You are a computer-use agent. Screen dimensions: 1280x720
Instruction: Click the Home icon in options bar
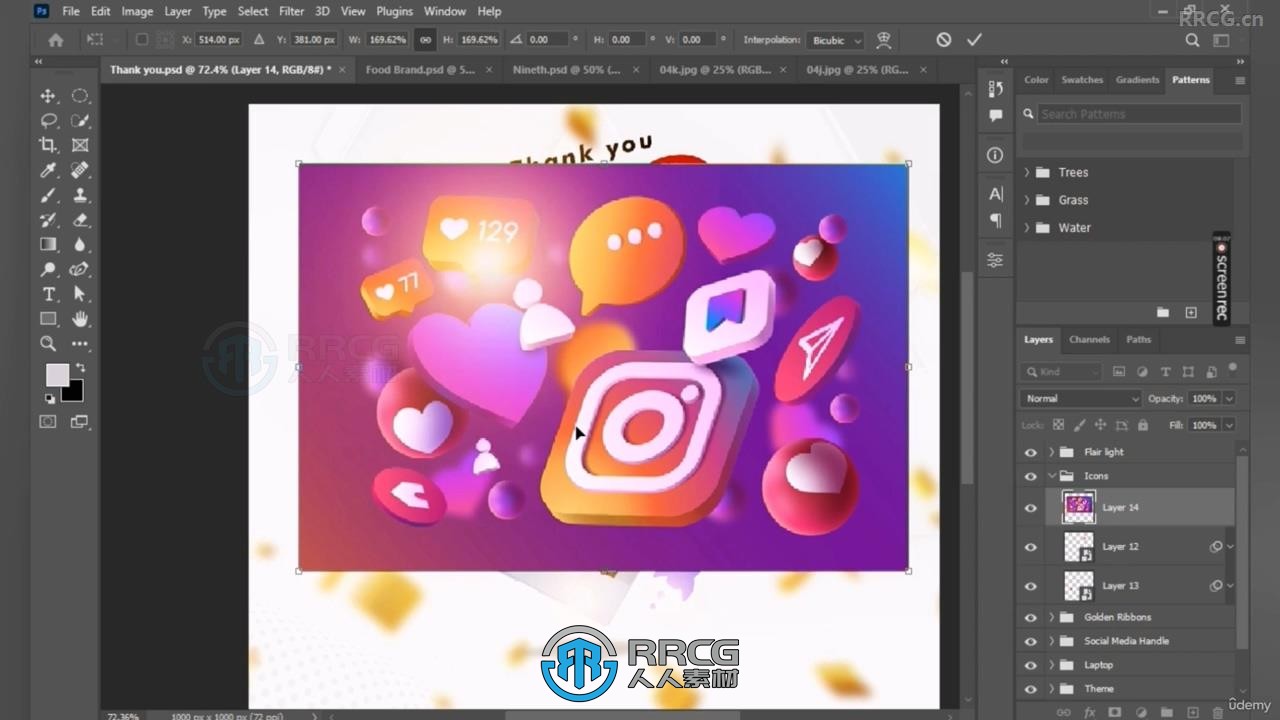point(56,40)
